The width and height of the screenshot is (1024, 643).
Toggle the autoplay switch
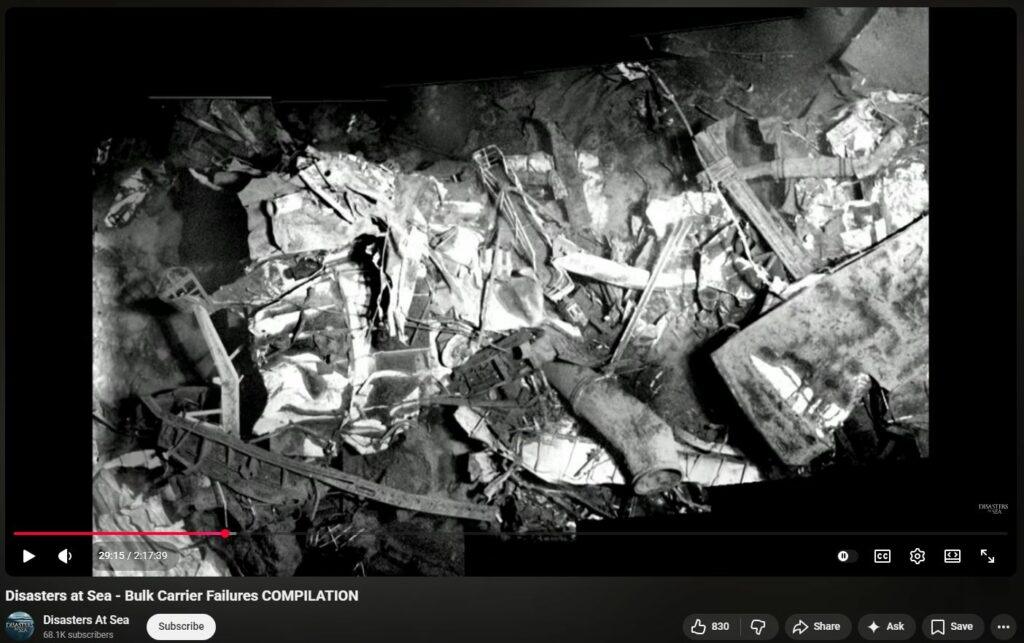coord(846,556)
